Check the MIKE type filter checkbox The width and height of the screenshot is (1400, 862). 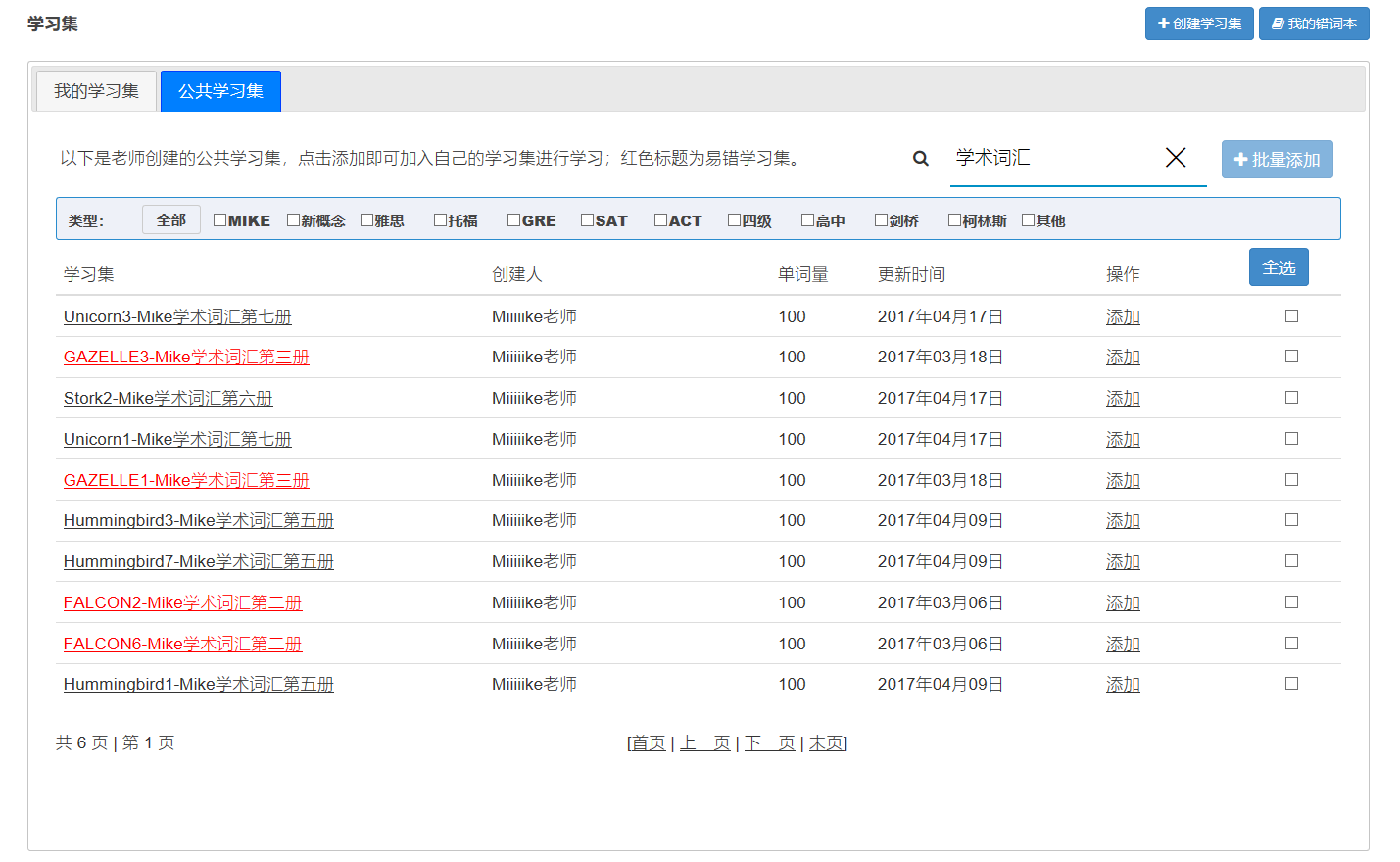[220, 220]
